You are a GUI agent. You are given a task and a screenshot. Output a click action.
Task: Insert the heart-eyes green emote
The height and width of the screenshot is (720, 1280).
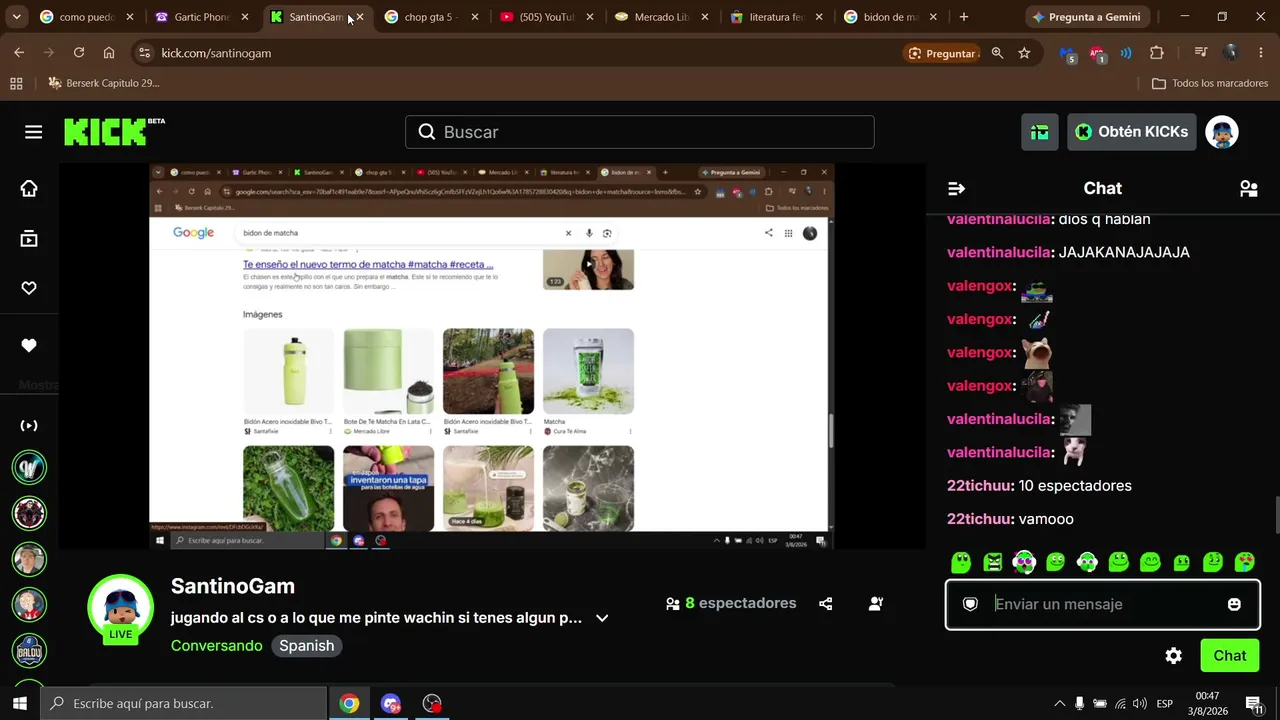point(1245,562)
